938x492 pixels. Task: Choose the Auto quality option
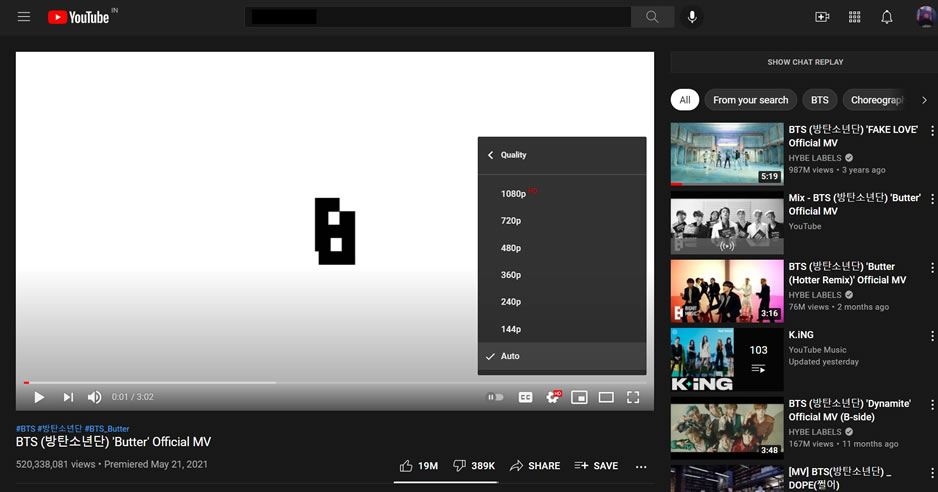tap(562, 356)
